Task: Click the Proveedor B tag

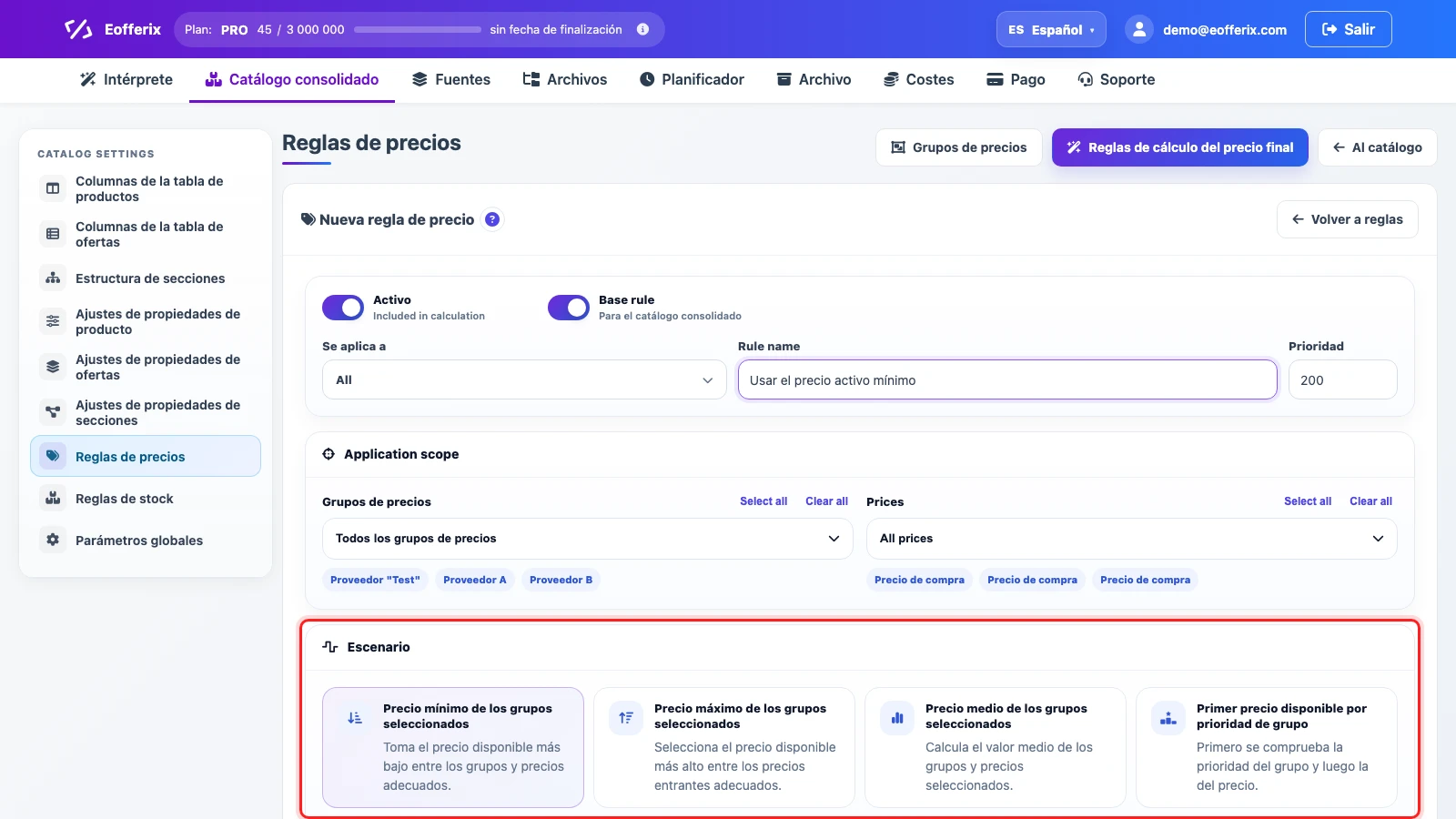Action: pyautogui.click(x=561, y=580)
